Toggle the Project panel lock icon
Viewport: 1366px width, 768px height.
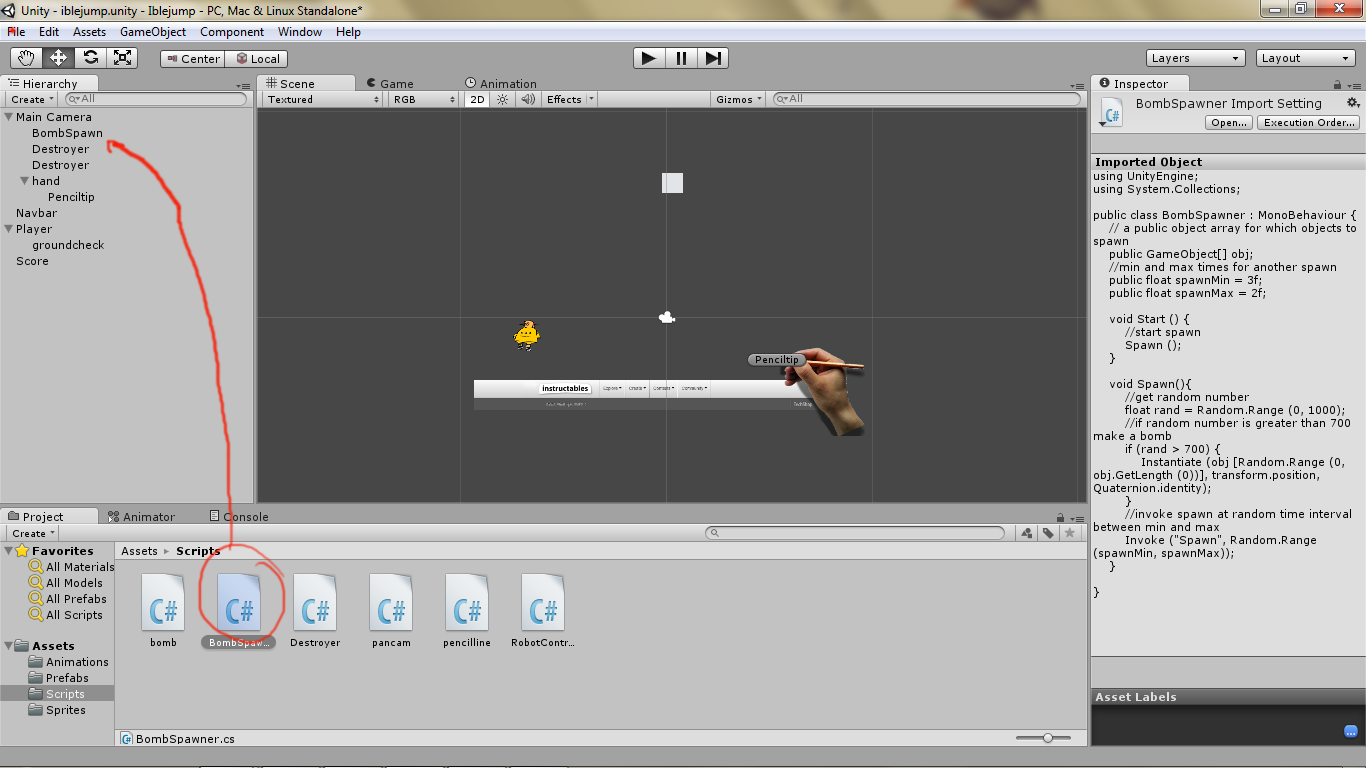pyautogui.click(x=1061, y=517)
